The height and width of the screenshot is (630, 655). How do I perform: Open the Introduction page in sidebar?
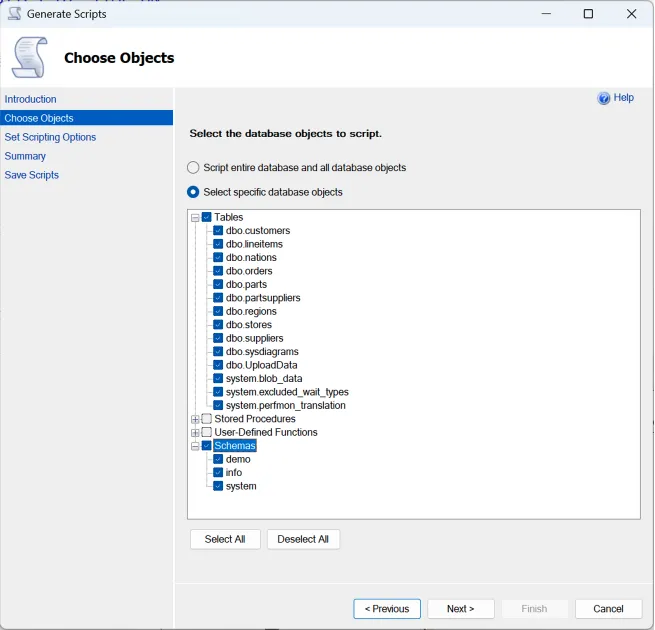30,99
